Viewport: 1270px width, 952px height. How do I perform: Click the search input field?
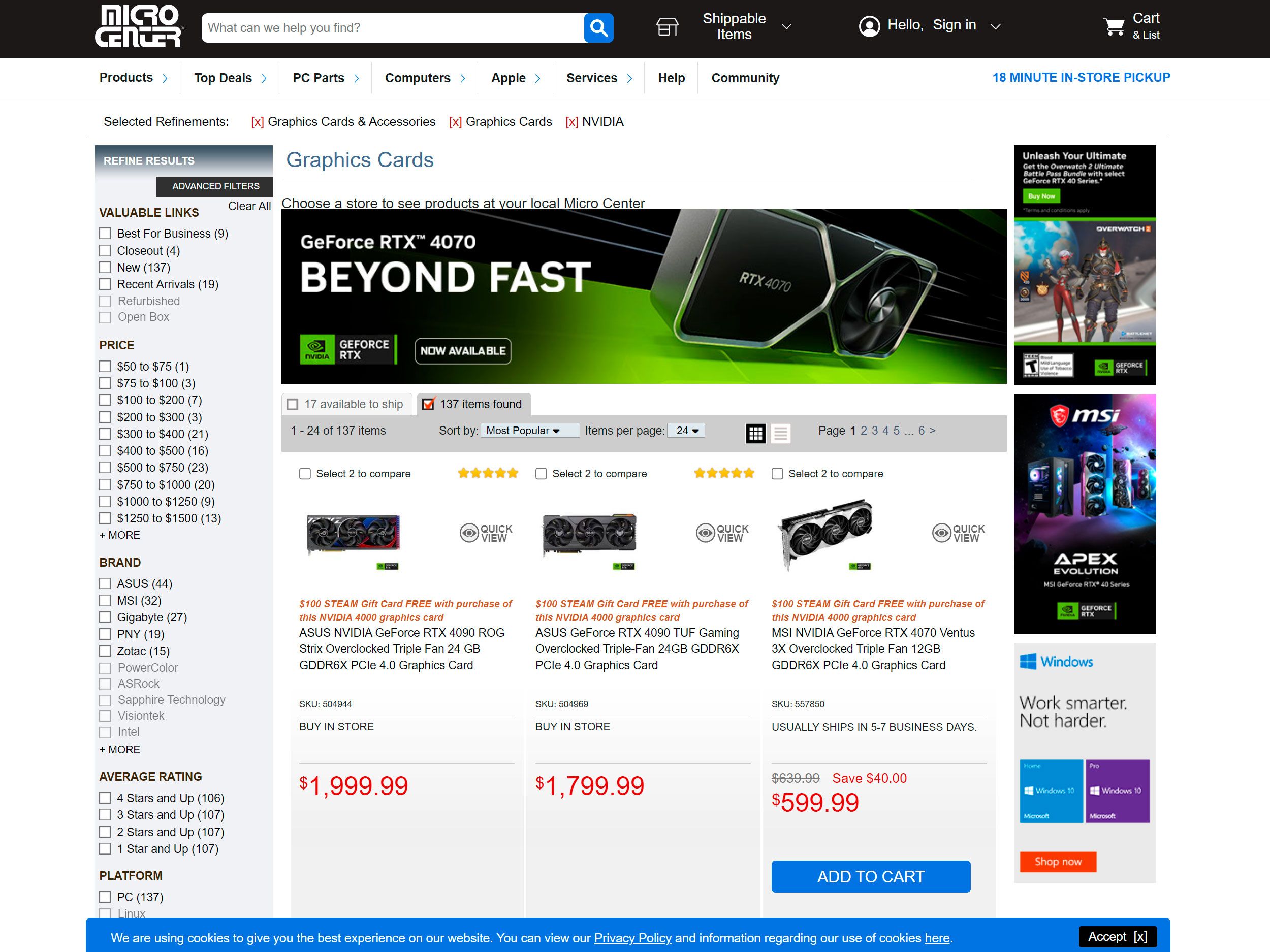click(x=392, y=27)
